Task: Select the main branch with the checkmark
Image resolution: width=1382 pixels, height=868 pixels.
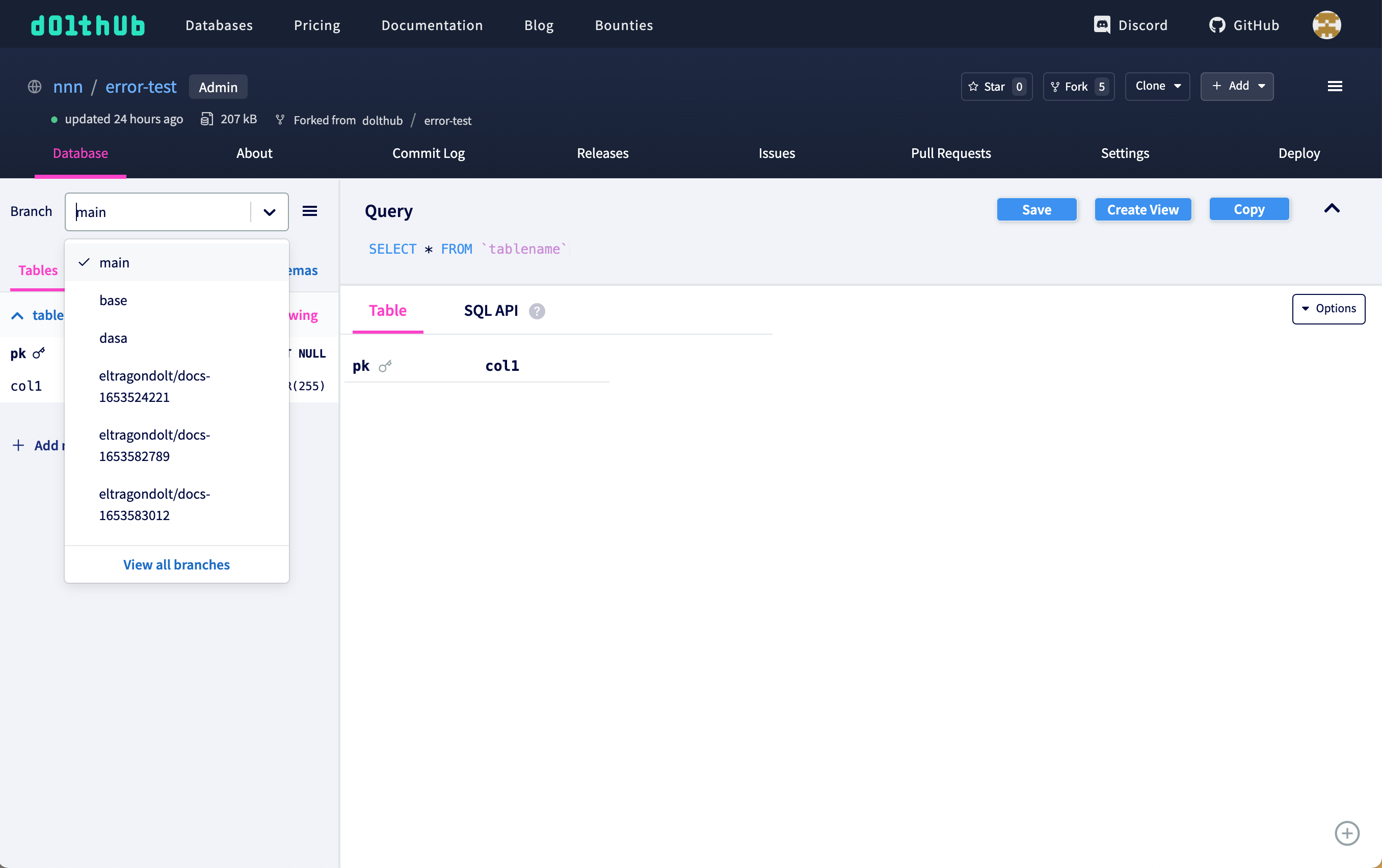Action: 115,262
